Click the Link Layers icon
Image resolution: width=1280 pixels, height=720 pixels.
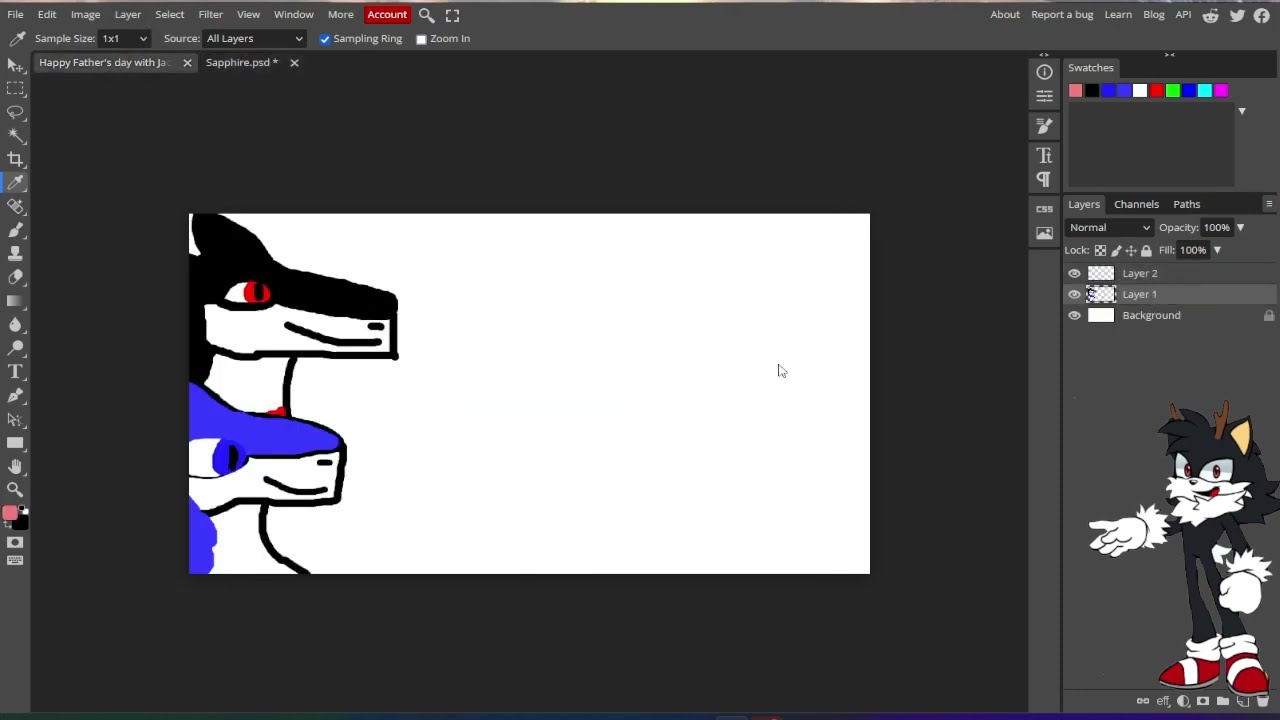[1143, 702]
